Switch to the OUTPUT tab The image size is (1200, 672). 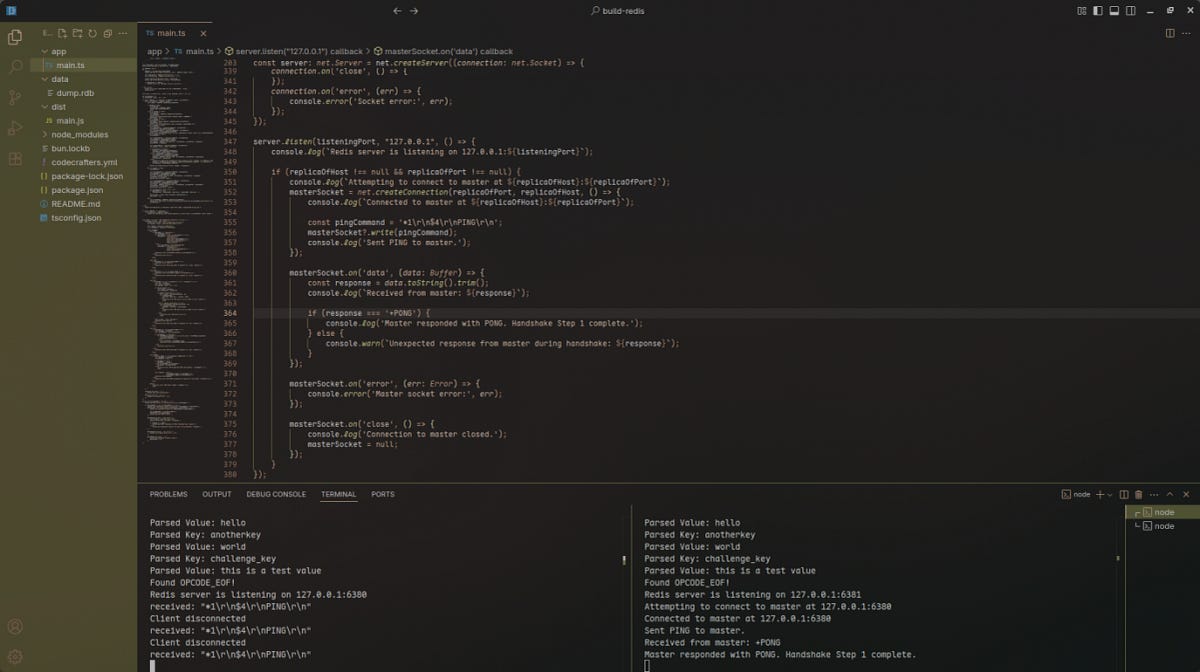tap(216, 493)
